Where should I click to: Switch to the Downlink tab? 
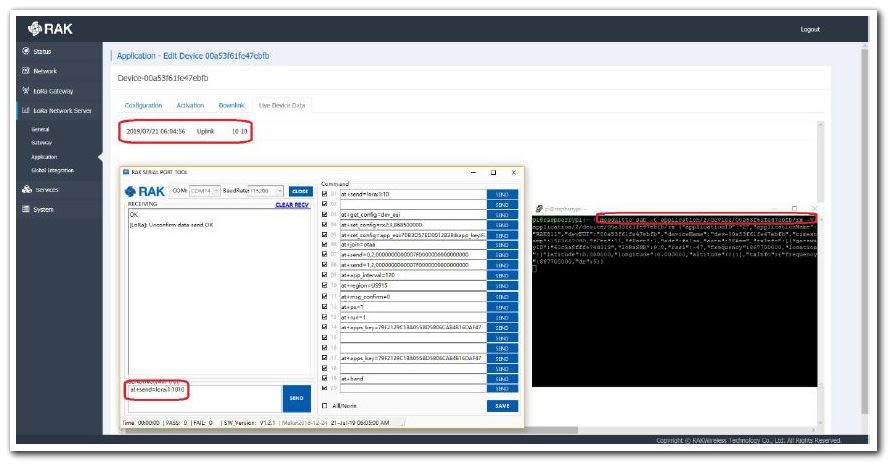click(231, 106)
